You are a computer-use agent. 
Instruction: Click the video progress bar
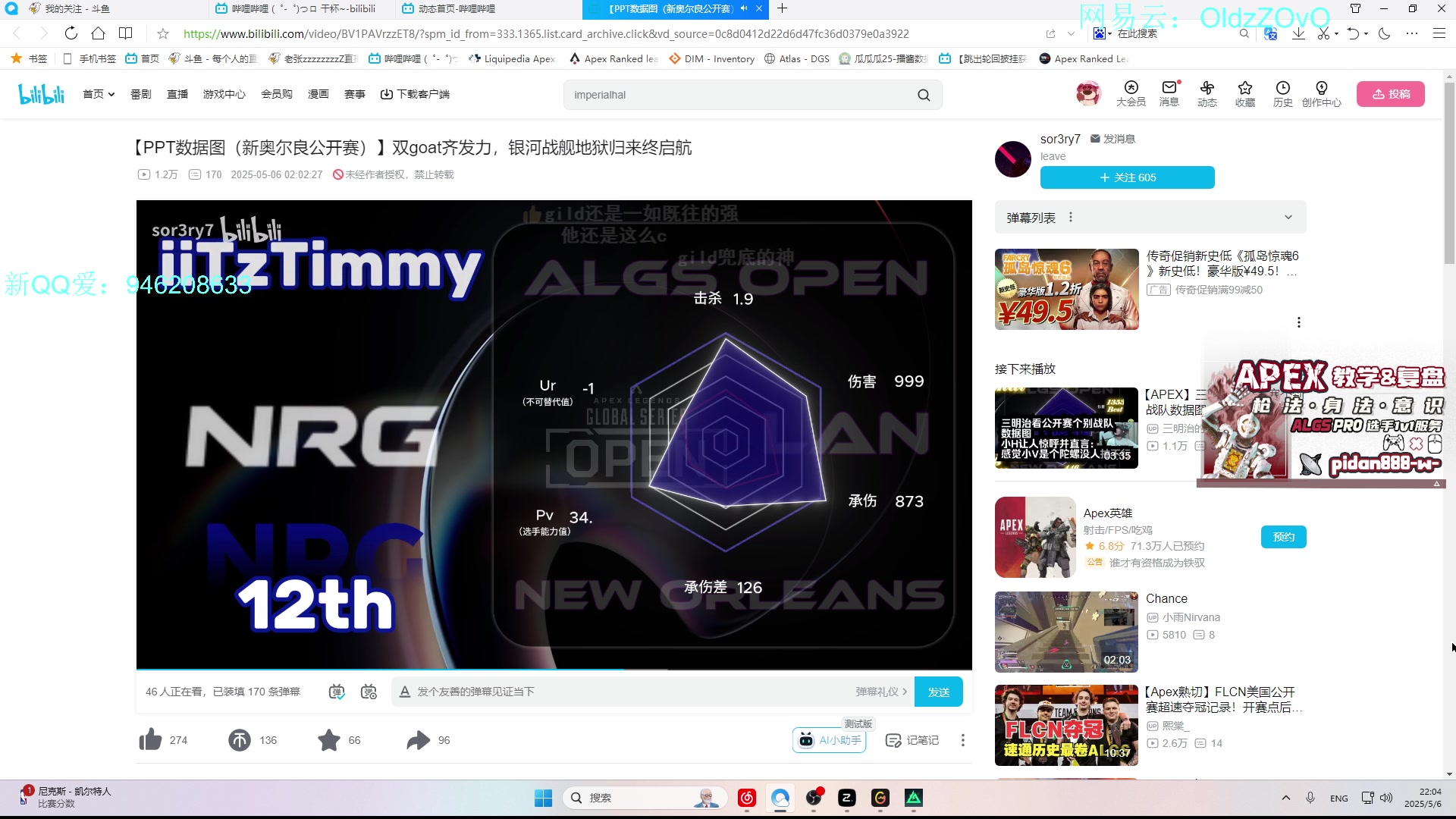tap(554, 669)
